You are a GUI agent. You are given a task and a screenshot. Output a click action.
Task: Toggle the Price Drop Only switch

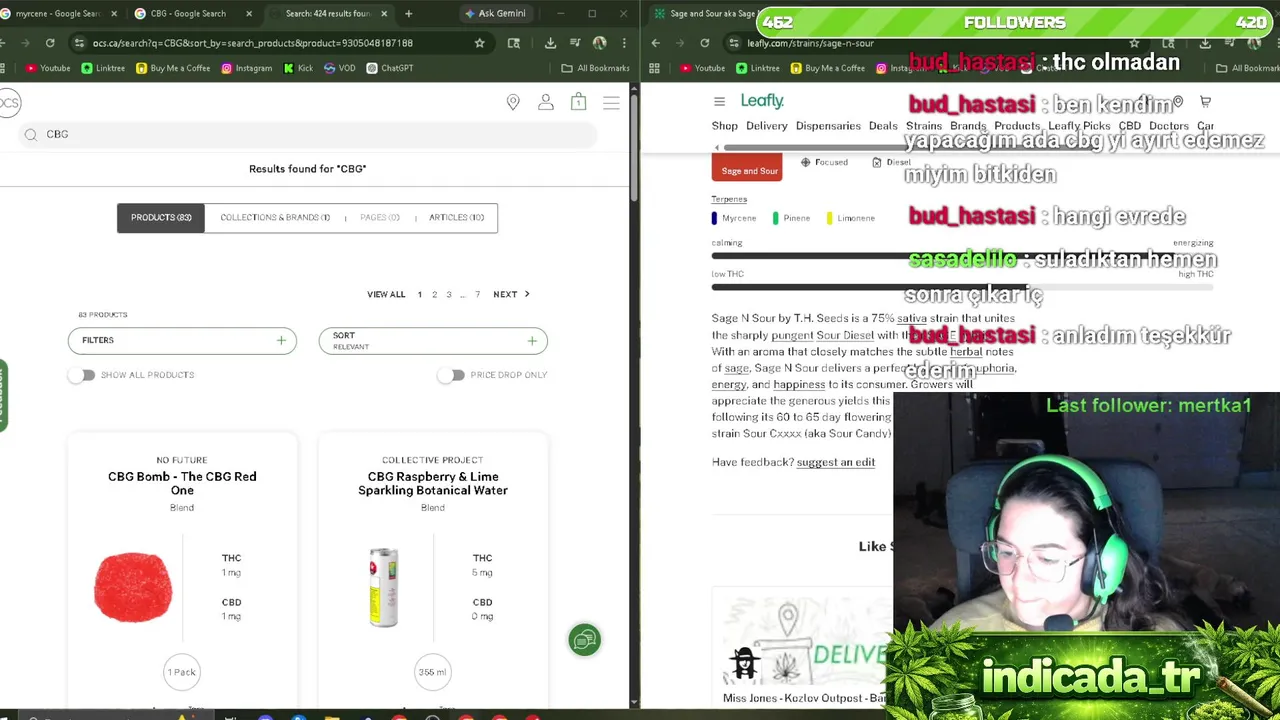click(453, 375)
